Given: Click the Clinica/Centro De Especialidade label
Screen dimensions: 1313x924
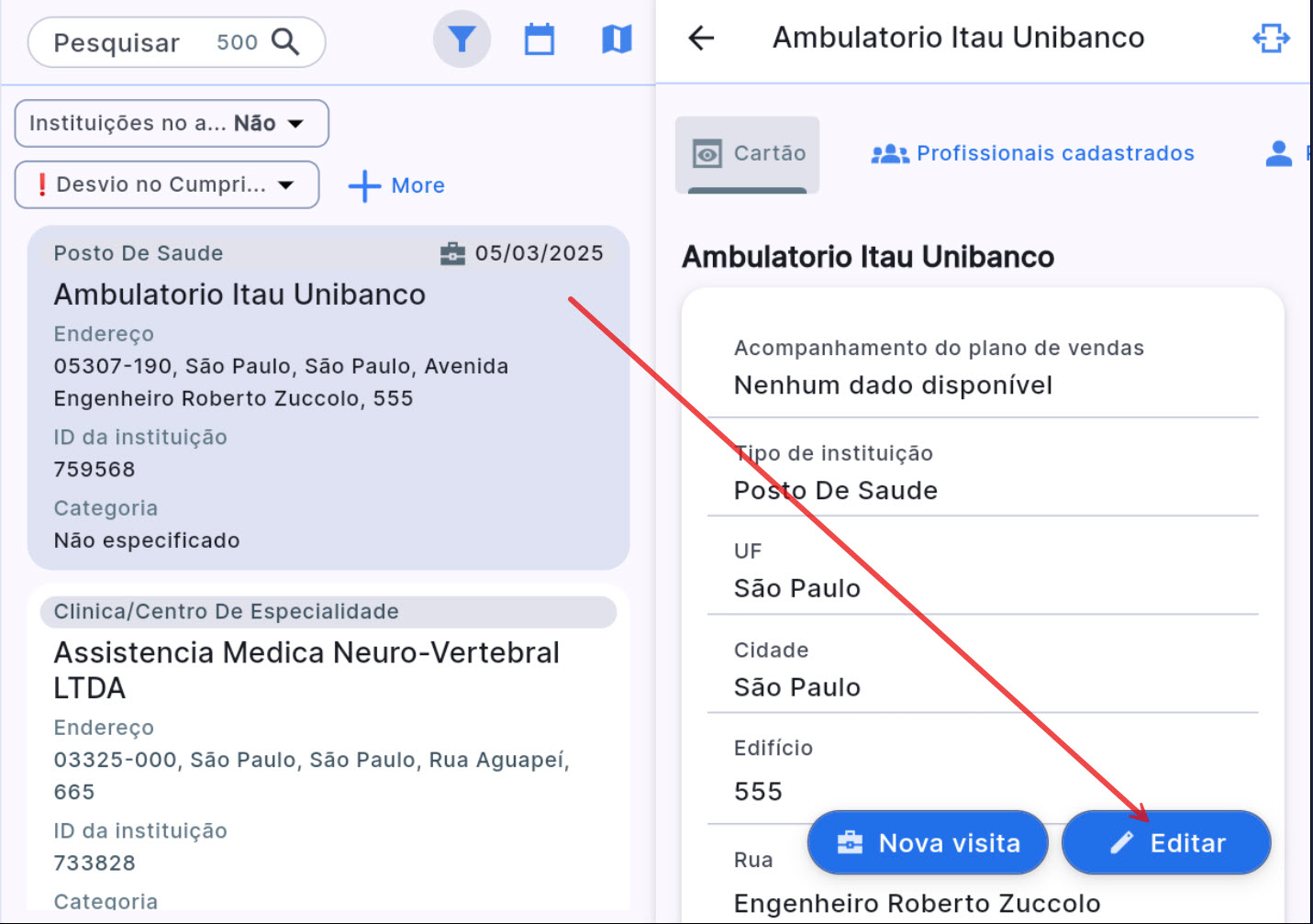Looking at the screenshot, I should point(226,612).
